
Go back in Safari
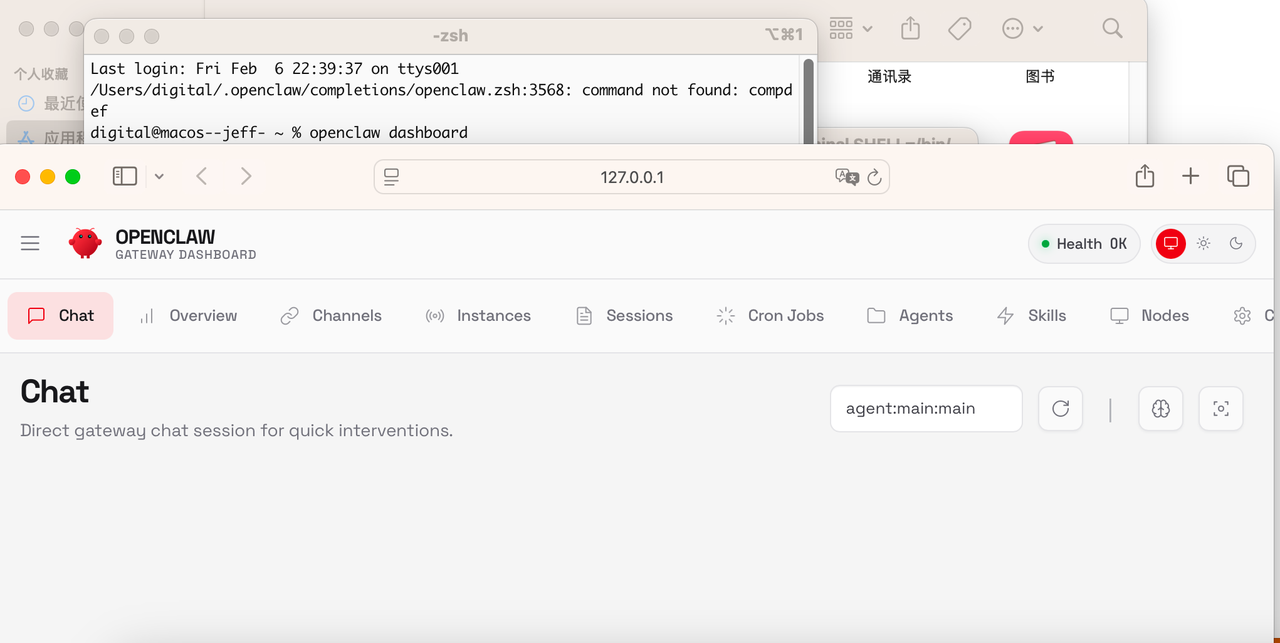coord(202,176)
